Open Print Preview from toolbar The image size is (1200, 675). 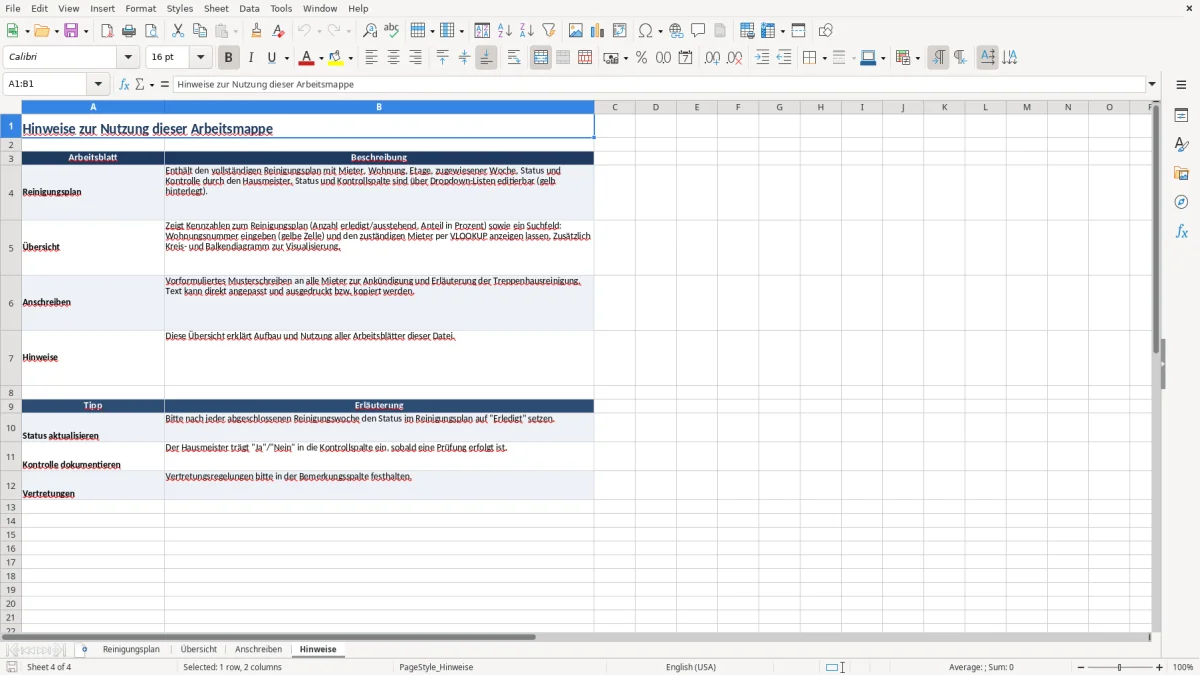[151, 31]
